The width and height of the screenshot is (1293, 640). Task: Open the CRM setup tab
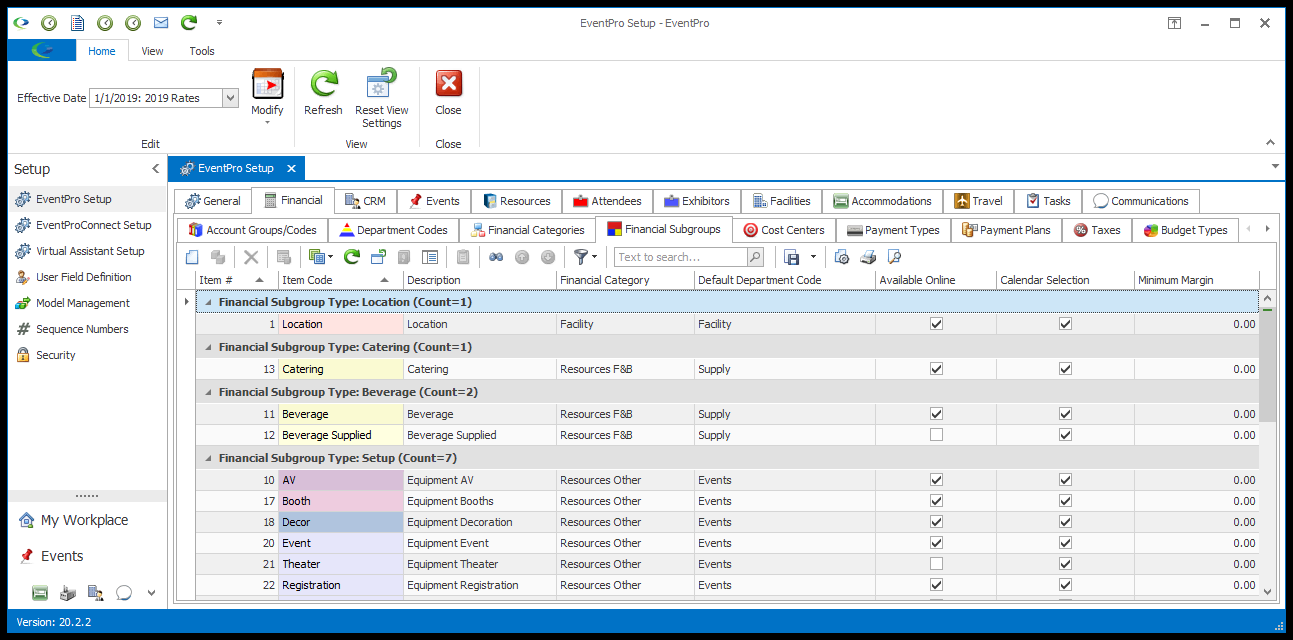tap(365, 201)
